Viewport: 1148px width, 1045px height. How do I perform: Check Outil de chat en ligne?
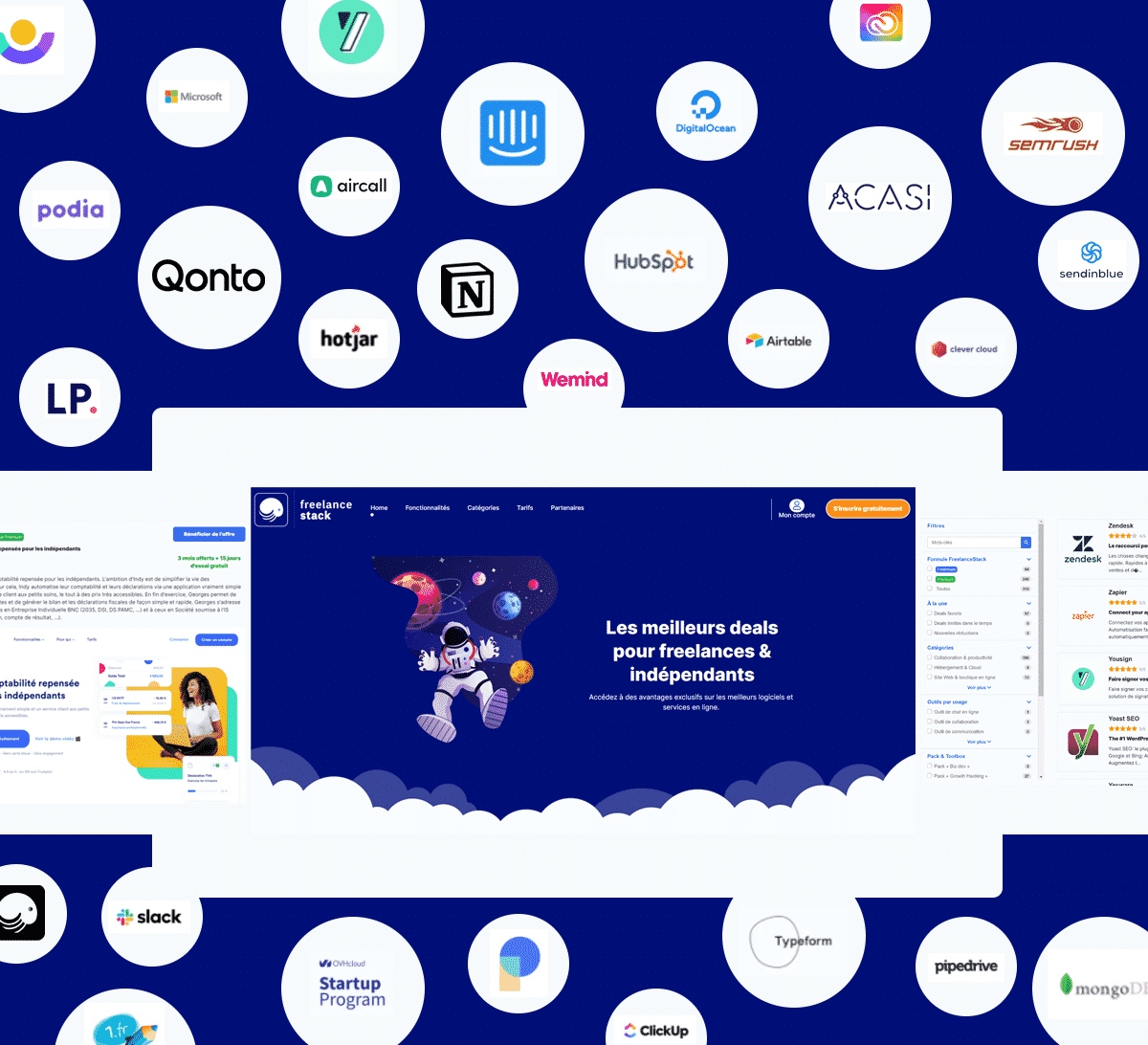(x=929, y=711)
